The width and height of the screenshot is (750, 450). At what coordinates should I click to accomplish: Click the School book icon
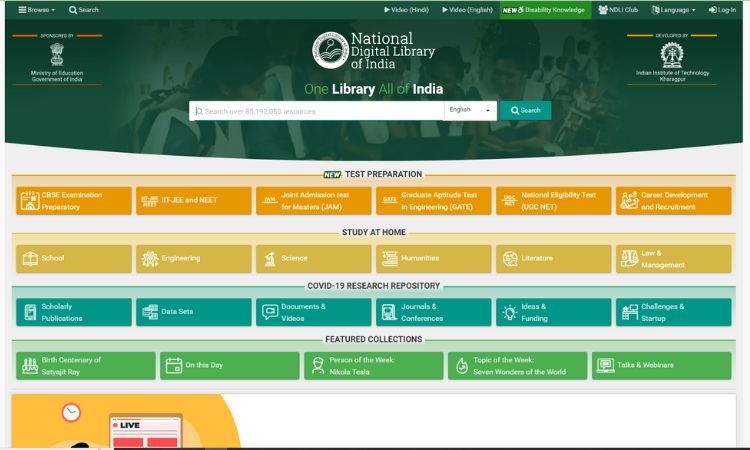tap(30, 259)
